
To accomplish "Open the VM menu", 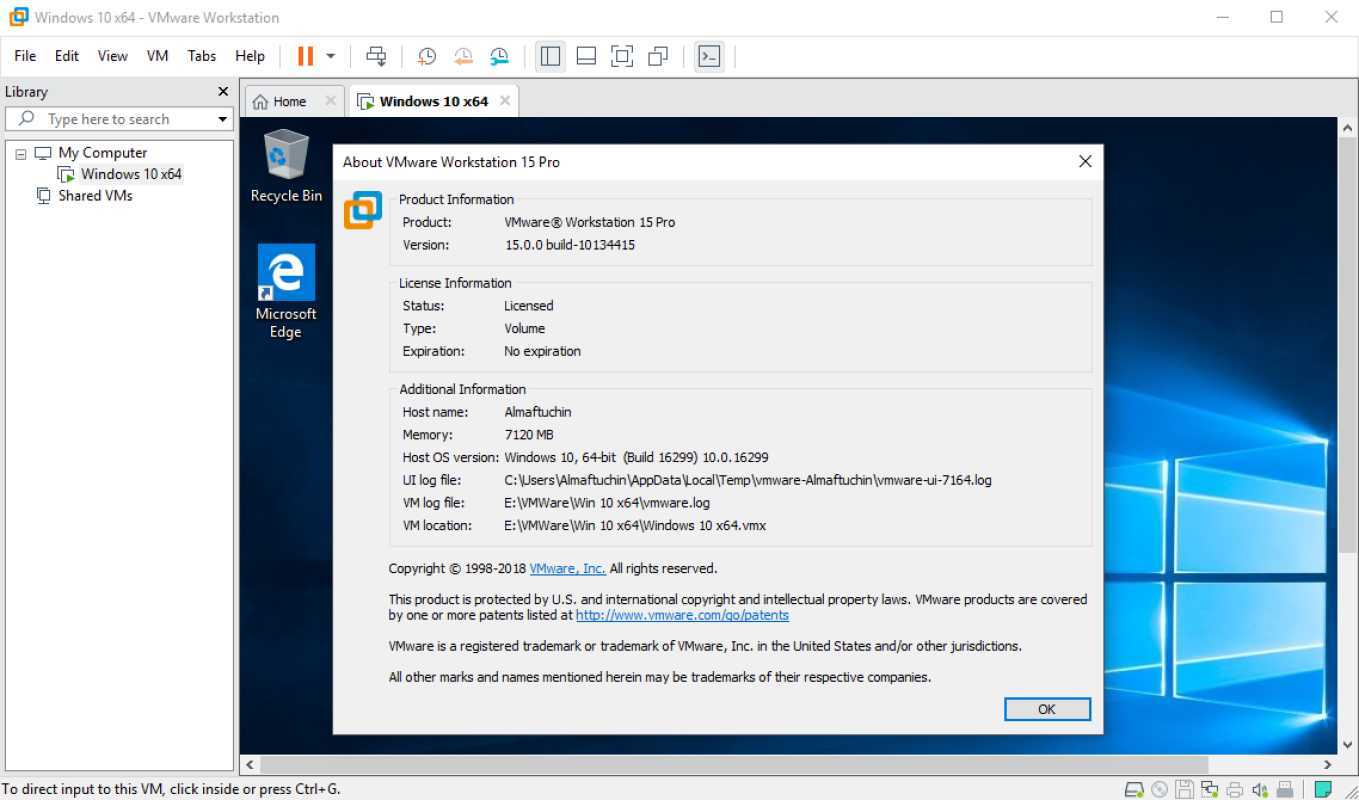I will pos(156,56).
